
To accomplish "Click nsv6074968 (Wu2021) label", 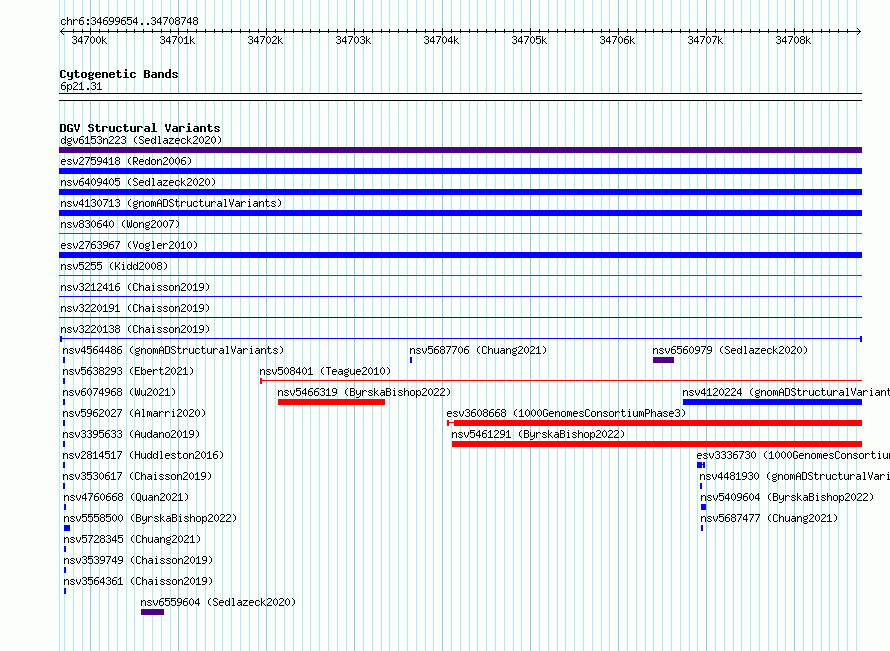I will coord(119,392).
